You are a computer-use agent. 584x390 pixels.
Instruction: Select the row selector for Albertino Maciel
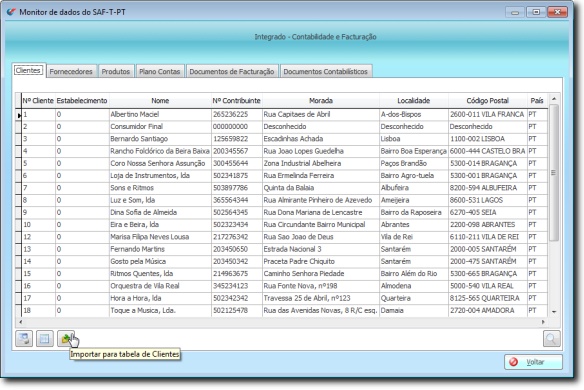pos(18,115)
